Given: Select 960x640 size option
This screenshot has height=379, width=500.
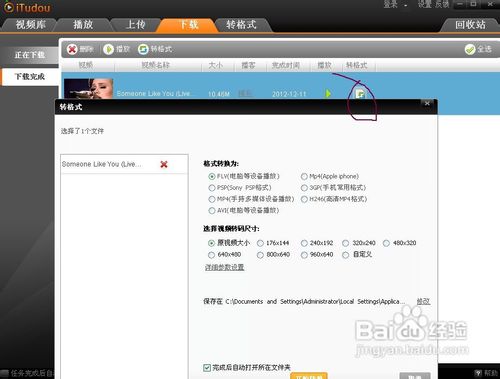Looking at the screenshot, I should tap(304, 255).
